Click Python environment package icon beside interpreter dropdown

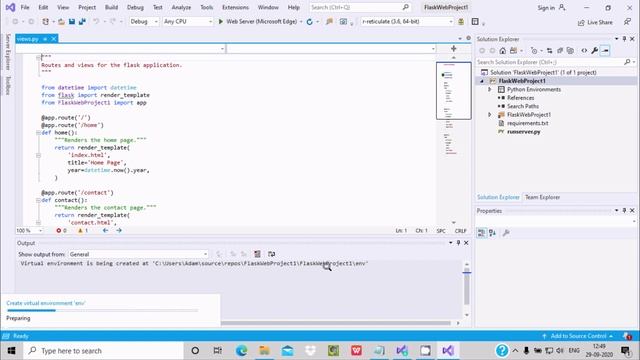[x=461, y=22]
